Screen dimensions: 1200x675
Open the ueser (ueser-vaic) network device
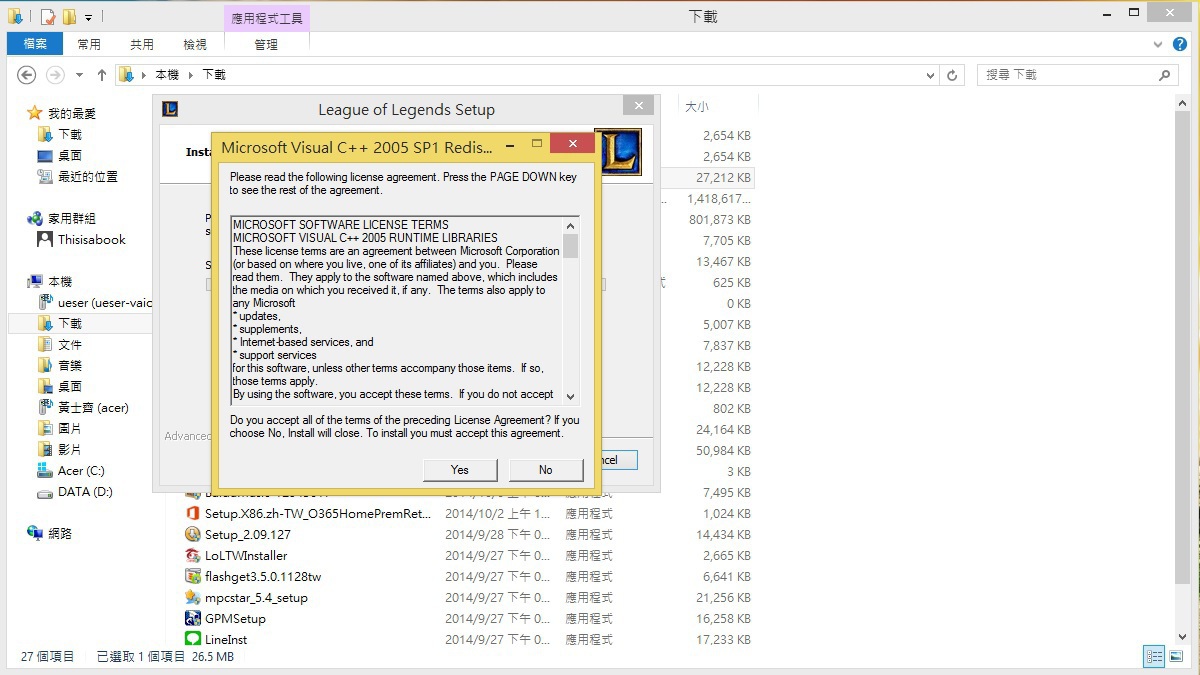(x=104, y=303)
